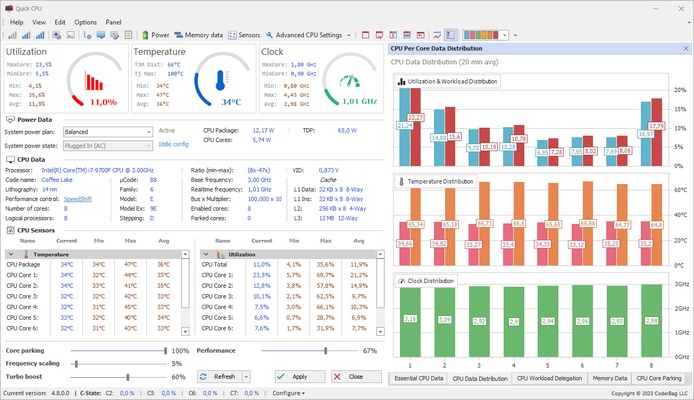This screenshot has width=694, height=400.
Task: Switch to the CPU Workload Delegation tab
Action: pos(550,379)
